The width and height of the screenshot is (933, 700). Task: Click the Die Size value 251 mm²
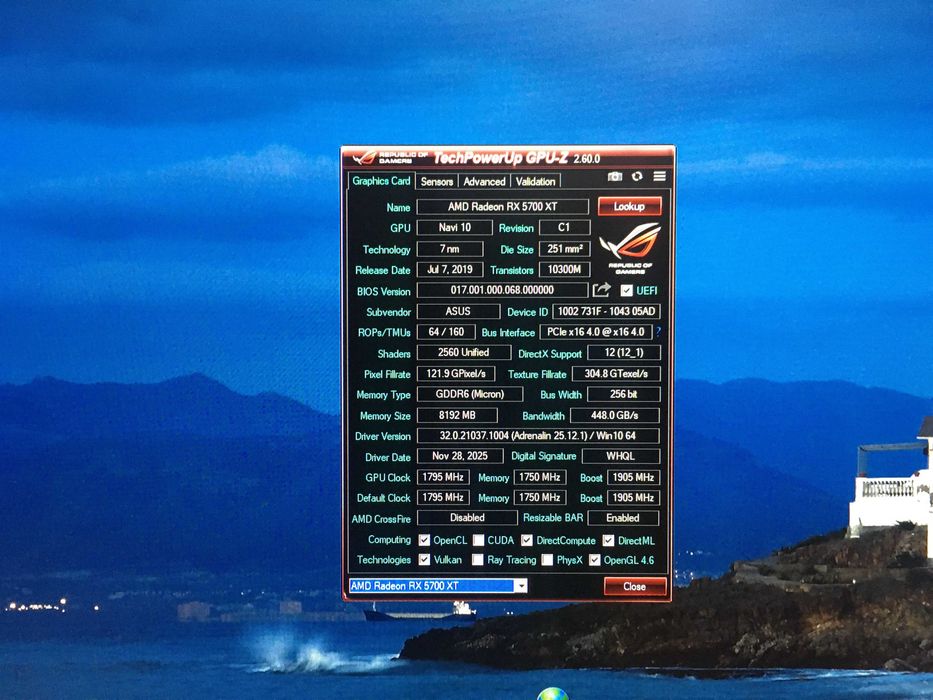click(x=565, y=249)
